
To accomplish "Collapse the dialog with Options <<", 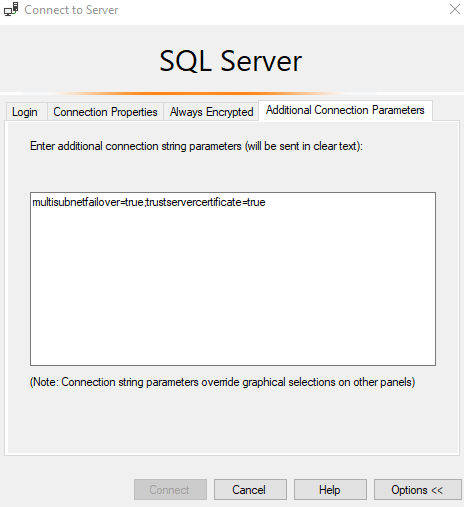I will pyautogui.click(x=417, y=490).
